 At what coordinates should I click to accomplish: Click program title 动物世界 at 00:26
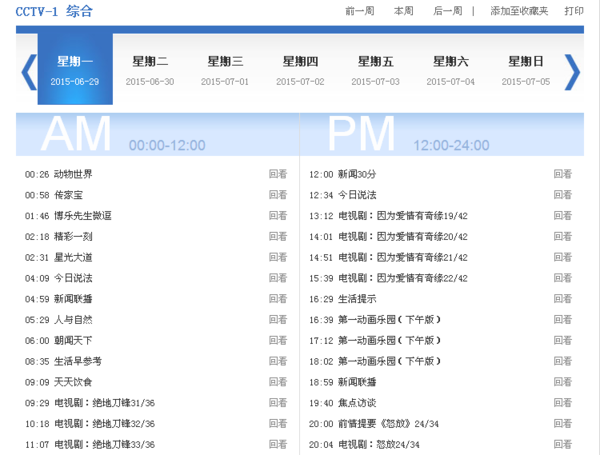point(73,174)
